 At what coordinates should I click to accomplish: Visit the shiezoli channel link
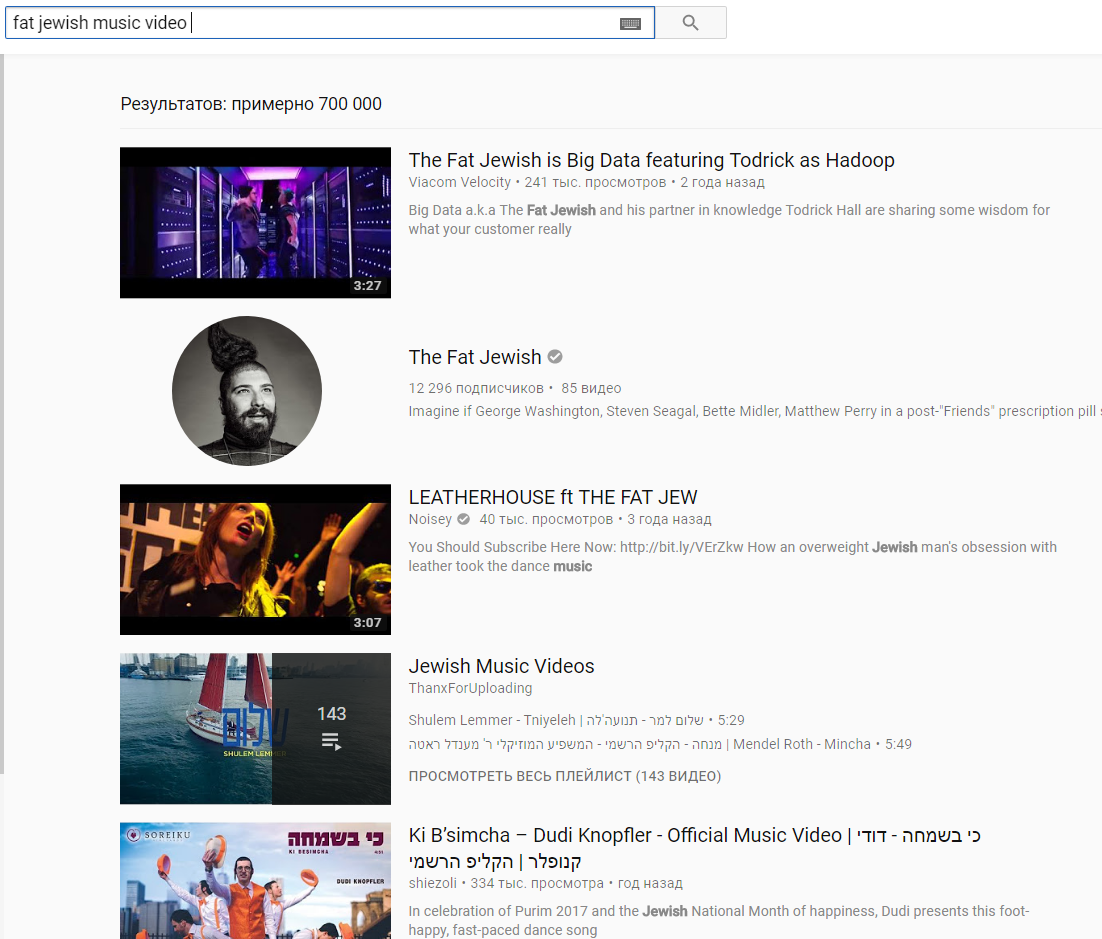(x=436, y=883)
